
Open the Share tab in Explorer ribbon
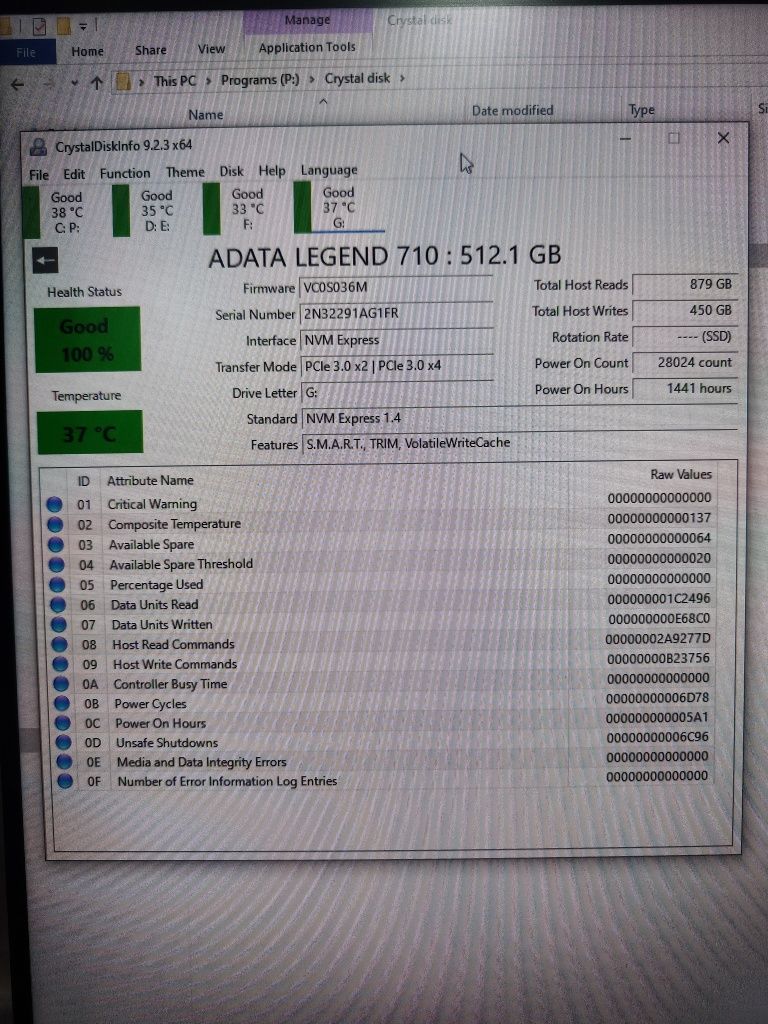pyautogui.click(x=150, y=50)
